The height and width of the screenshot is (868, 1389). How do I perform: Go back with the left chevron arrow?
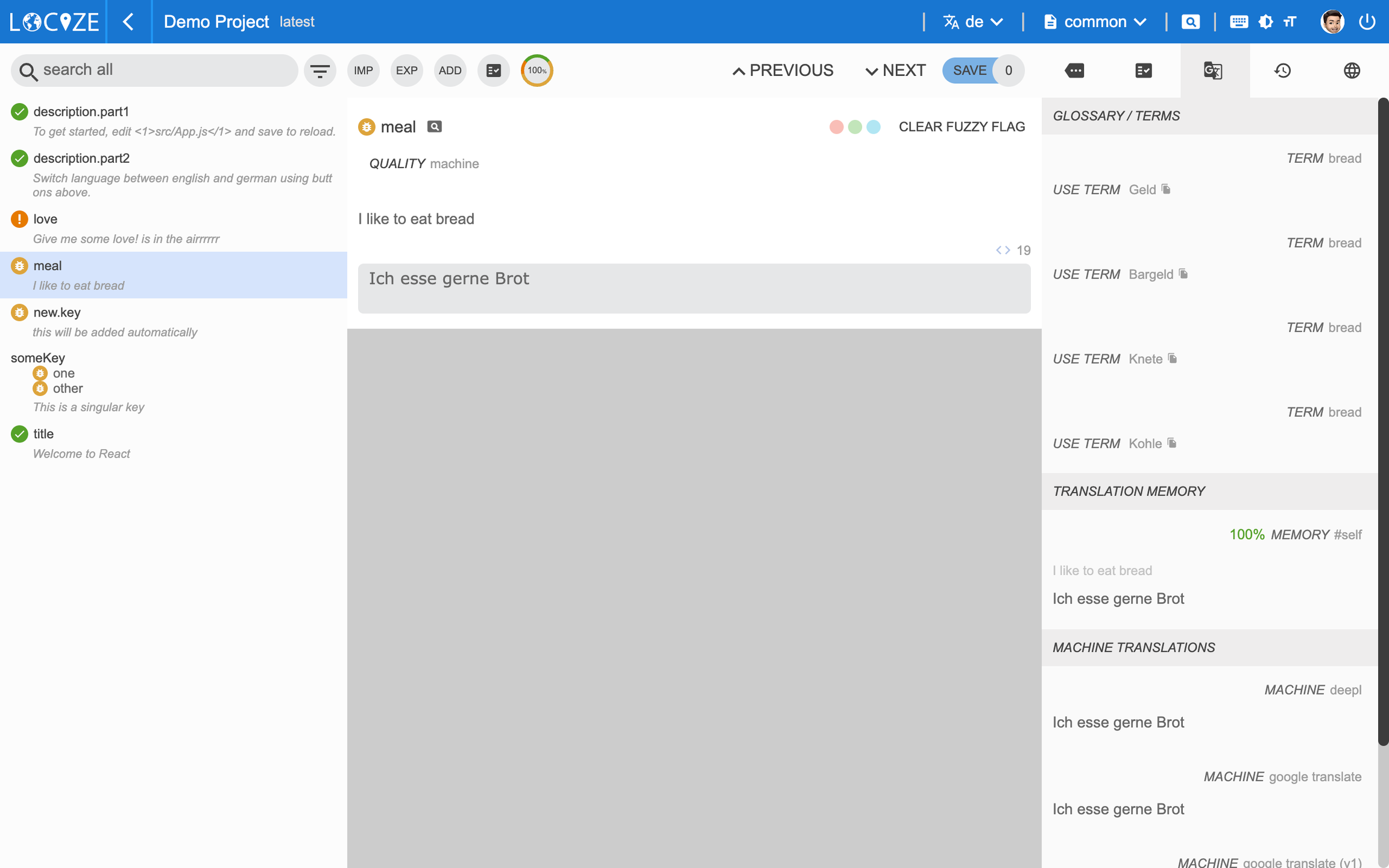point(128,22)
